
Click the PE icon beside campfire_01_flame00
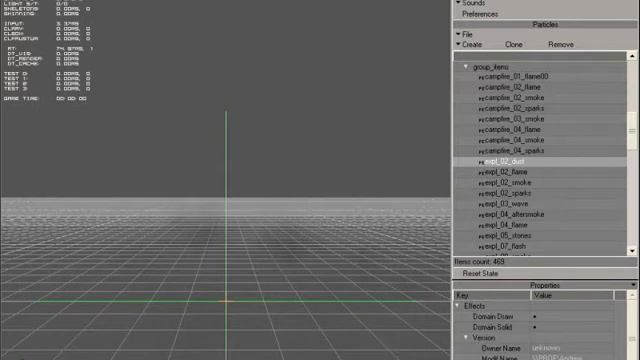point(481,77)
